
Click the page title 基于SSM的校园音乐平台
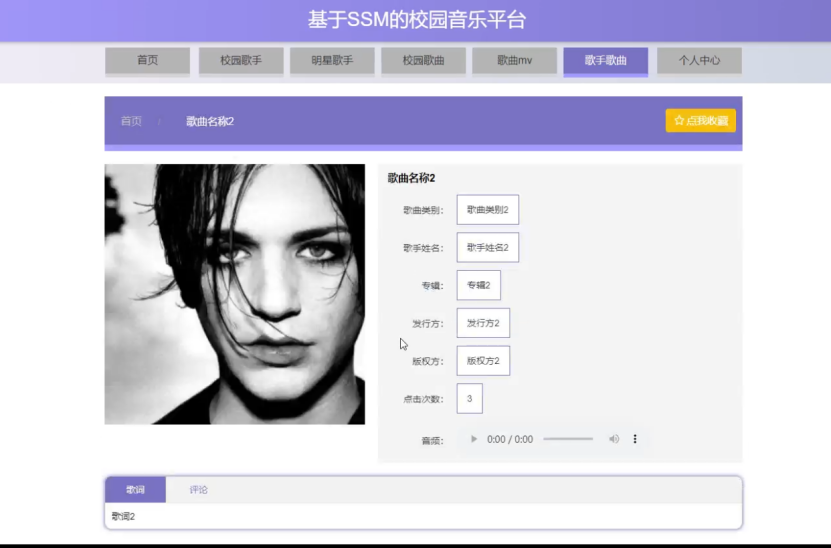tap(417, 20)
